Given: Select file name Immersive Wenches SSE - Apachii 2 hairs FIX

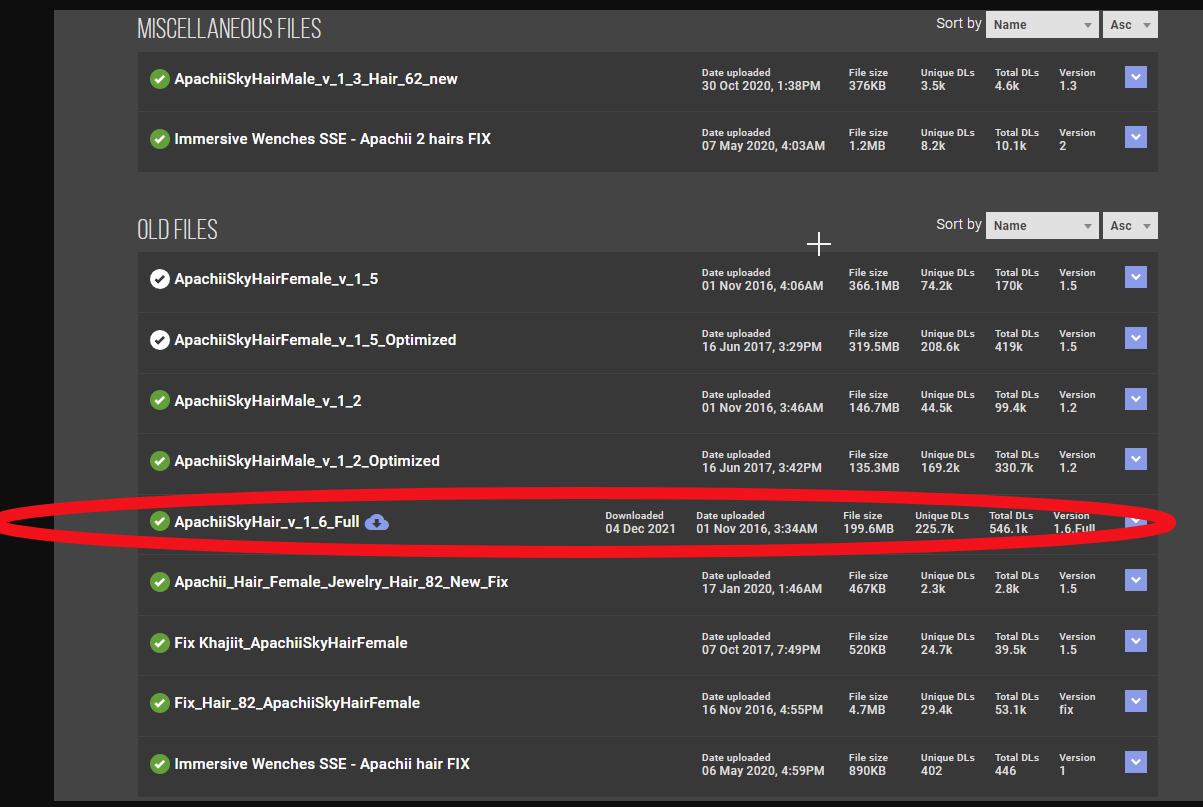Looking at the screenshot, I should coord(333,139).
